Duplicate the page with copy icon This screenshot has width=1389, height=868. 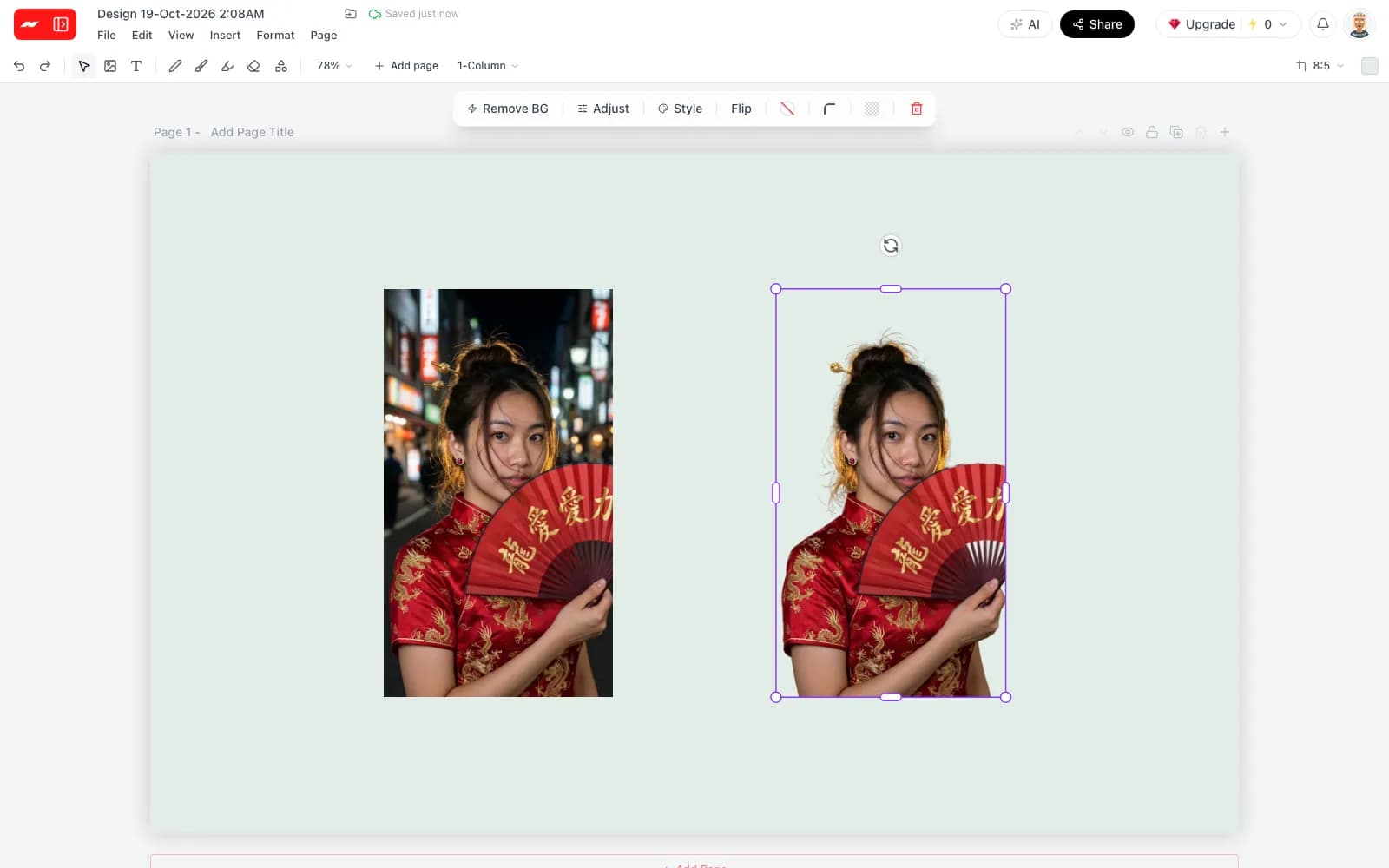[1176, 132]
